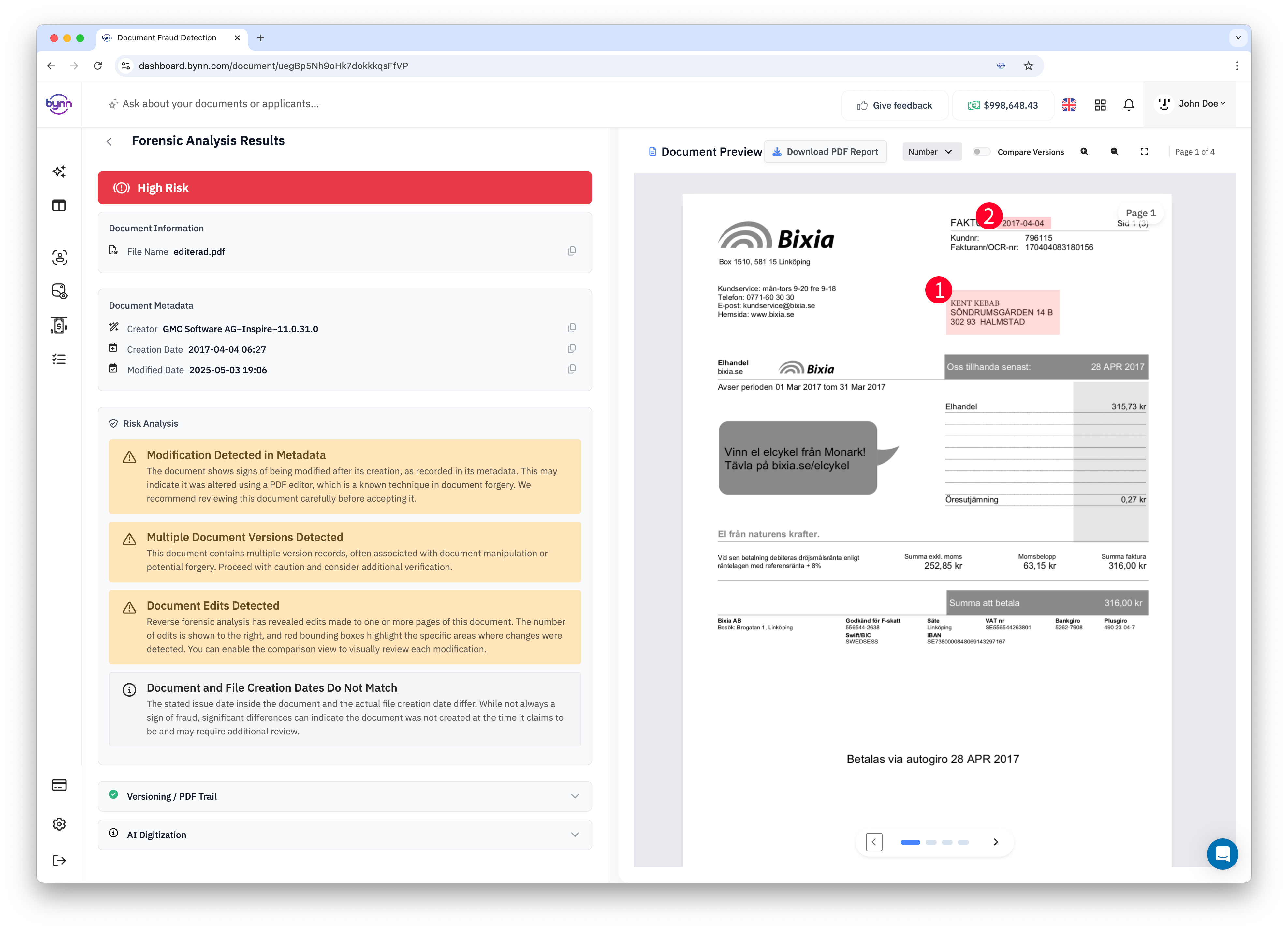
Task: Open the settings gear in sidebar
Action: tap(59, 824)
